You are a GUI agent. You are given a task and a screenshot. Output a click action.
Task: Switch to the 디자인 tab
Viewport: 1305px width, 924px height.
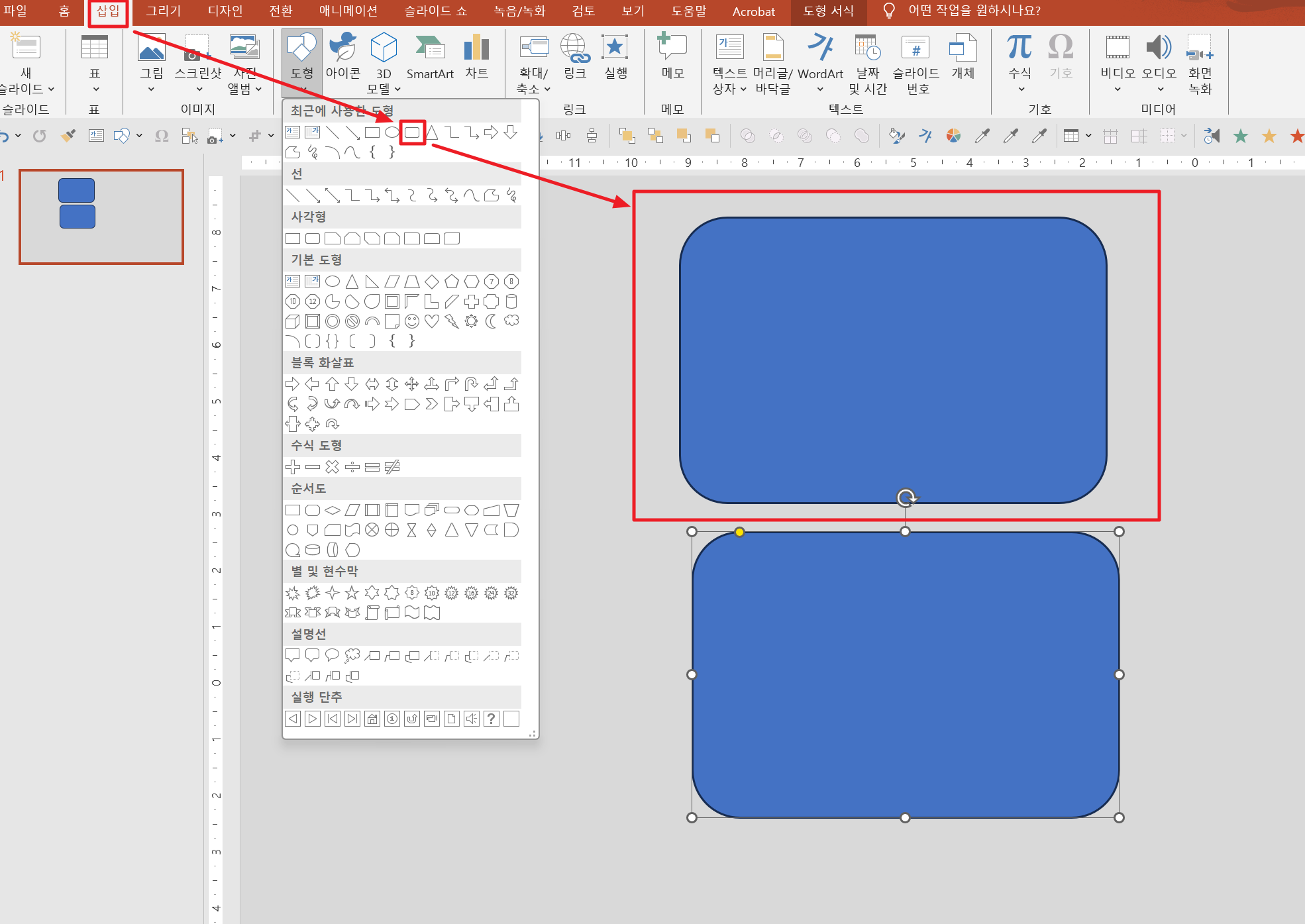[225, 11]
